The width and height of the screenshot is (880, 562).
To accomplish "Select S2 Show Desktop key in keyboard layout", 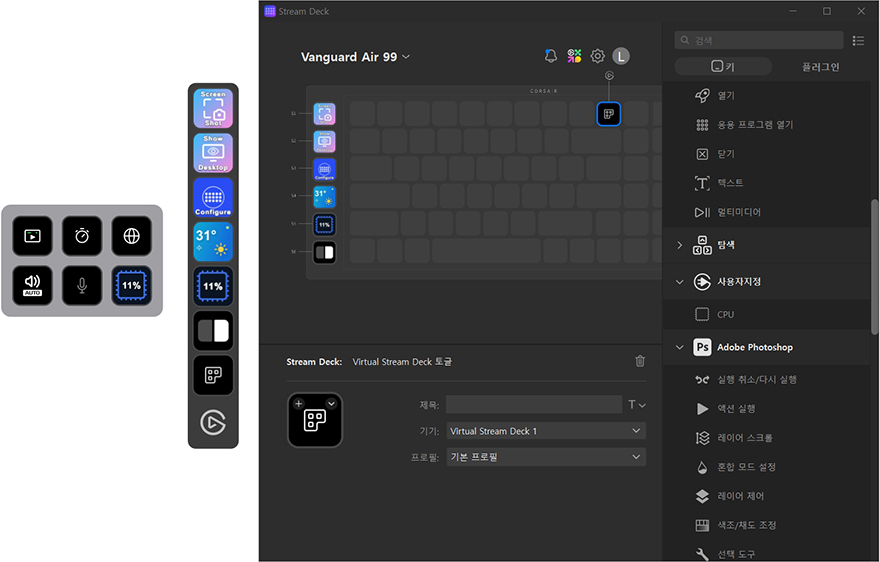I will coord(324,141).
